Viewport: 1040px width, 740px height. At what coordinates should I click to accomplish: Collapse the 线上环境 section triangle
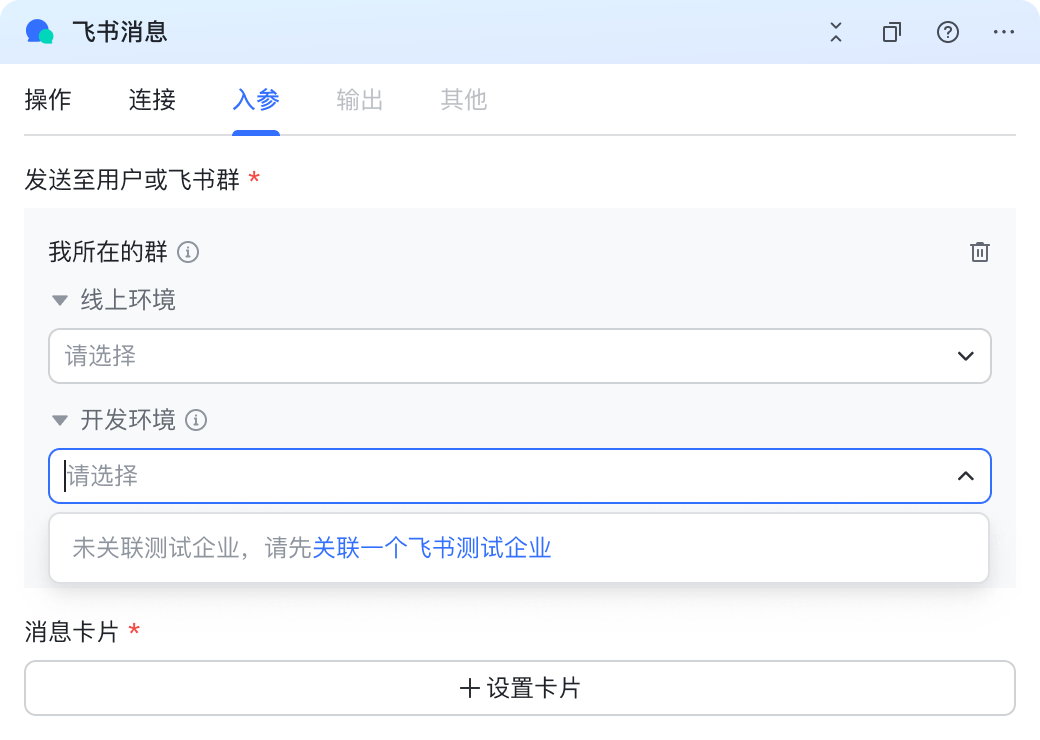pos(60,300)
